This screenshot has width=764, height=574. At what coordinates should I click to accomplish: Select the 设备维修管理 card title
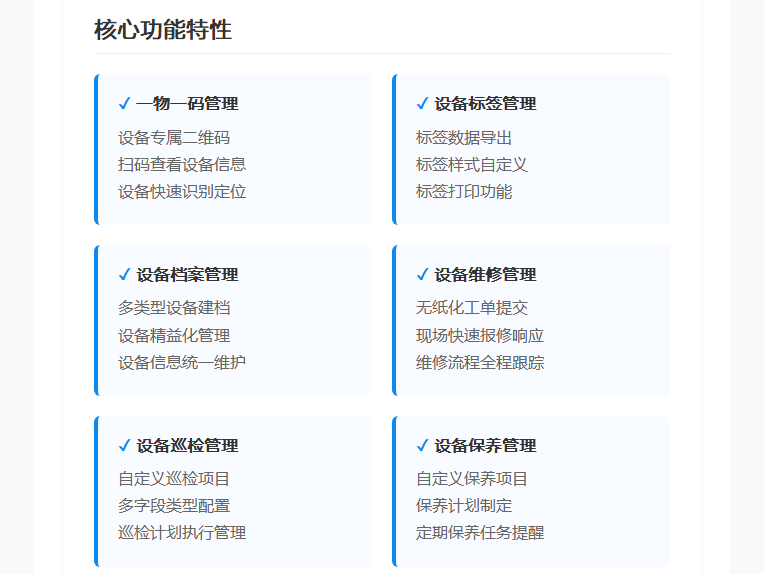pos(485,274)
